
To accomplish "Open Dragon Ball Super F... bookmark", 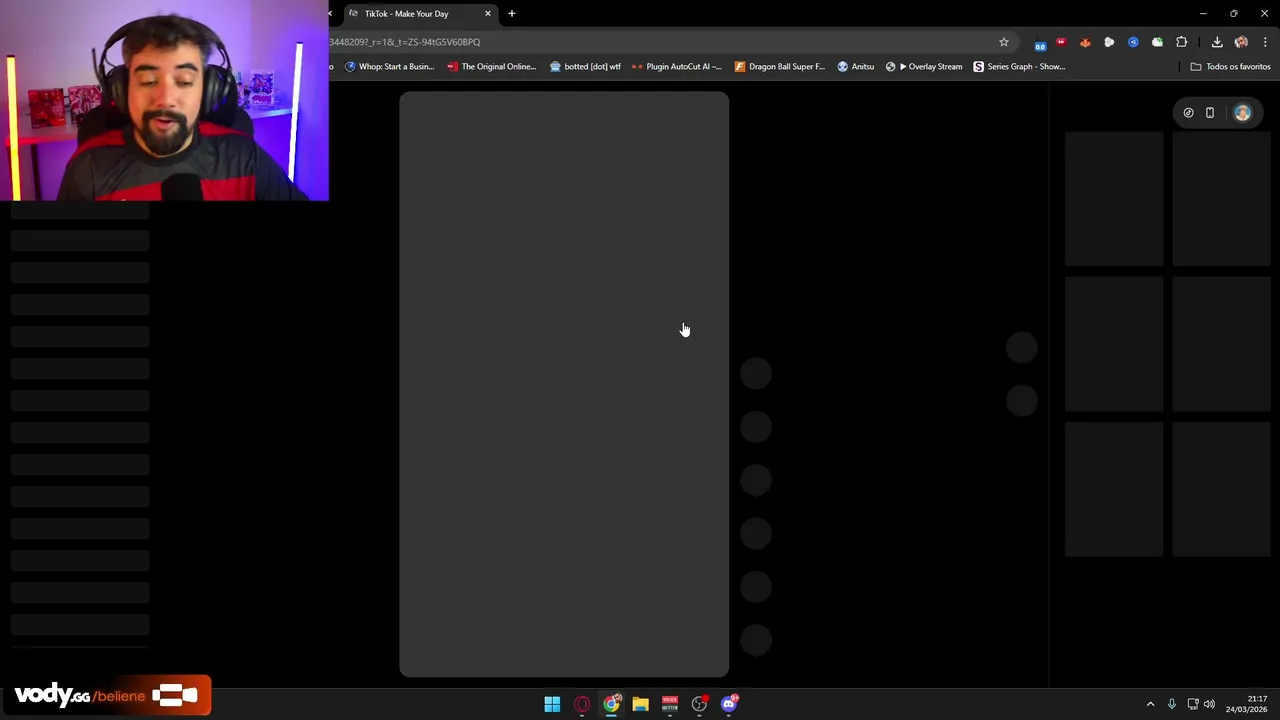I will [780, 67].
